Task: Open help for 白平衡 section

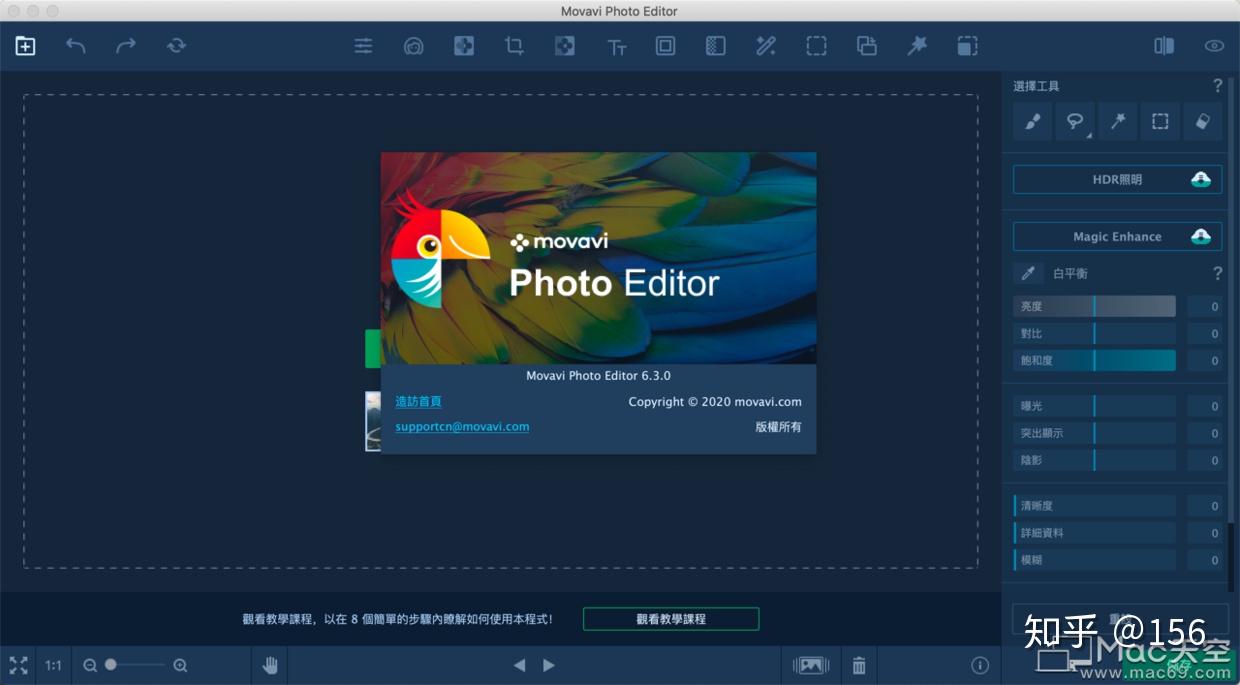Action: 1217,273
